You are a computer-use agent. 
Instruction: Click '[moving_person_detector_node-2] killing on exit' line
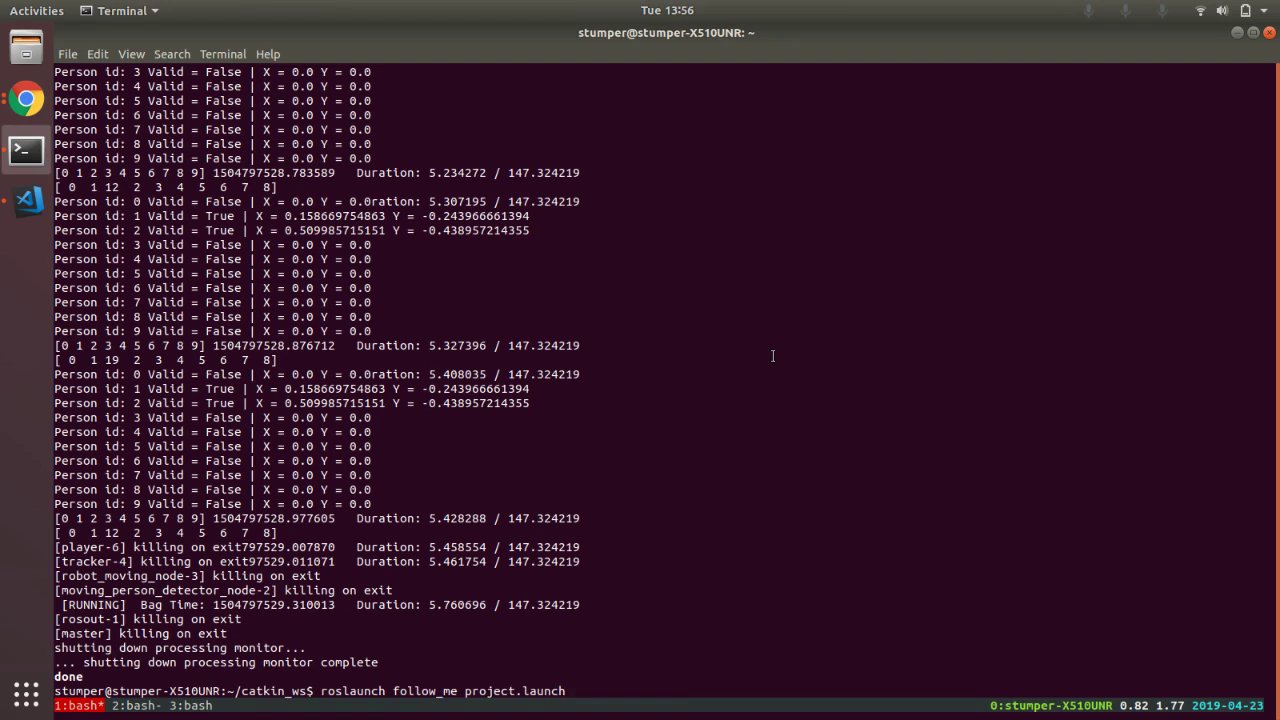coord(223,590)
